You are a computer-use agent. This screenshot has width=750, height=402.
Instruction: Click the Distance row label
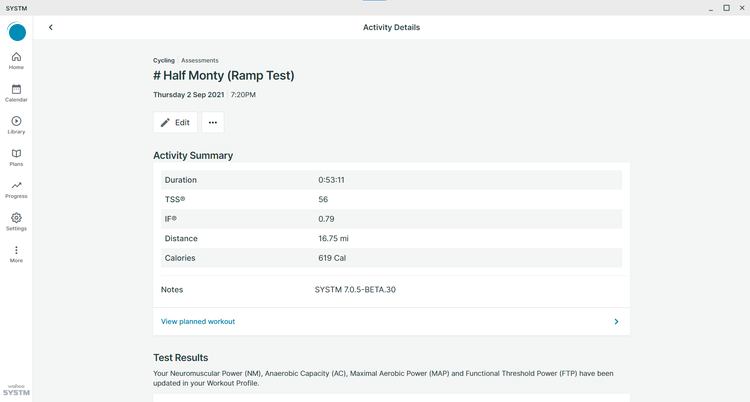click(x=181, y=238)
